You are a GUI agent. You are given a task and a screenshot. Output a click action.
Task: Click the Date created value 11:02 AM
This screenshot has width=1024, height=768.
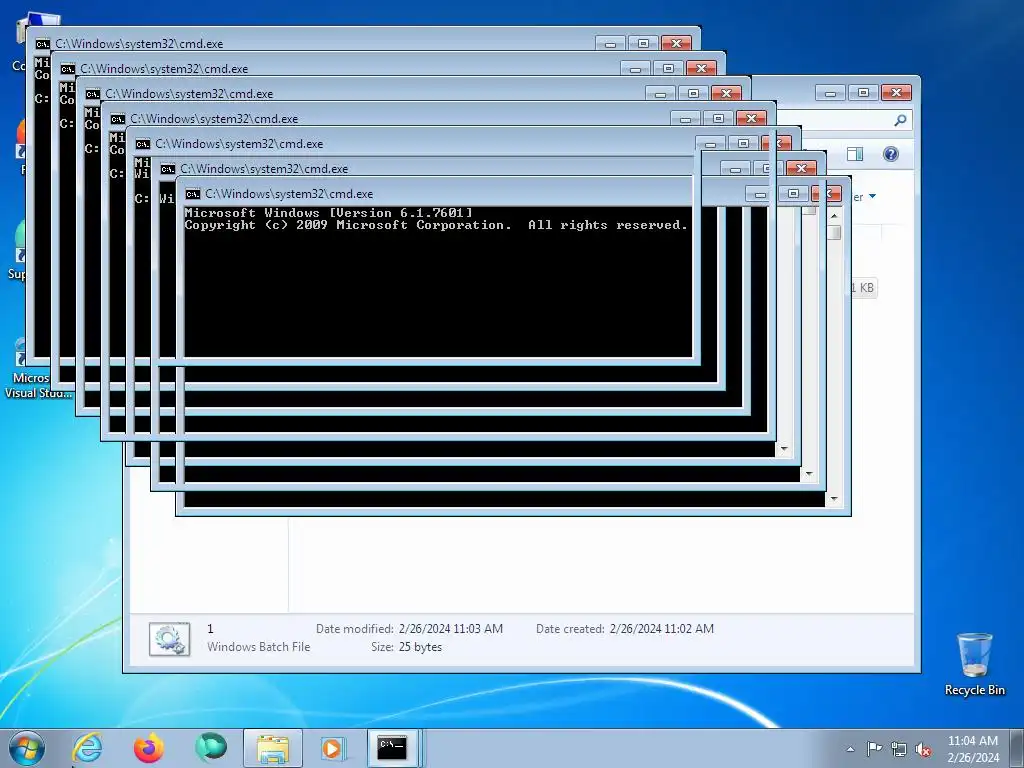coord(662,629)
